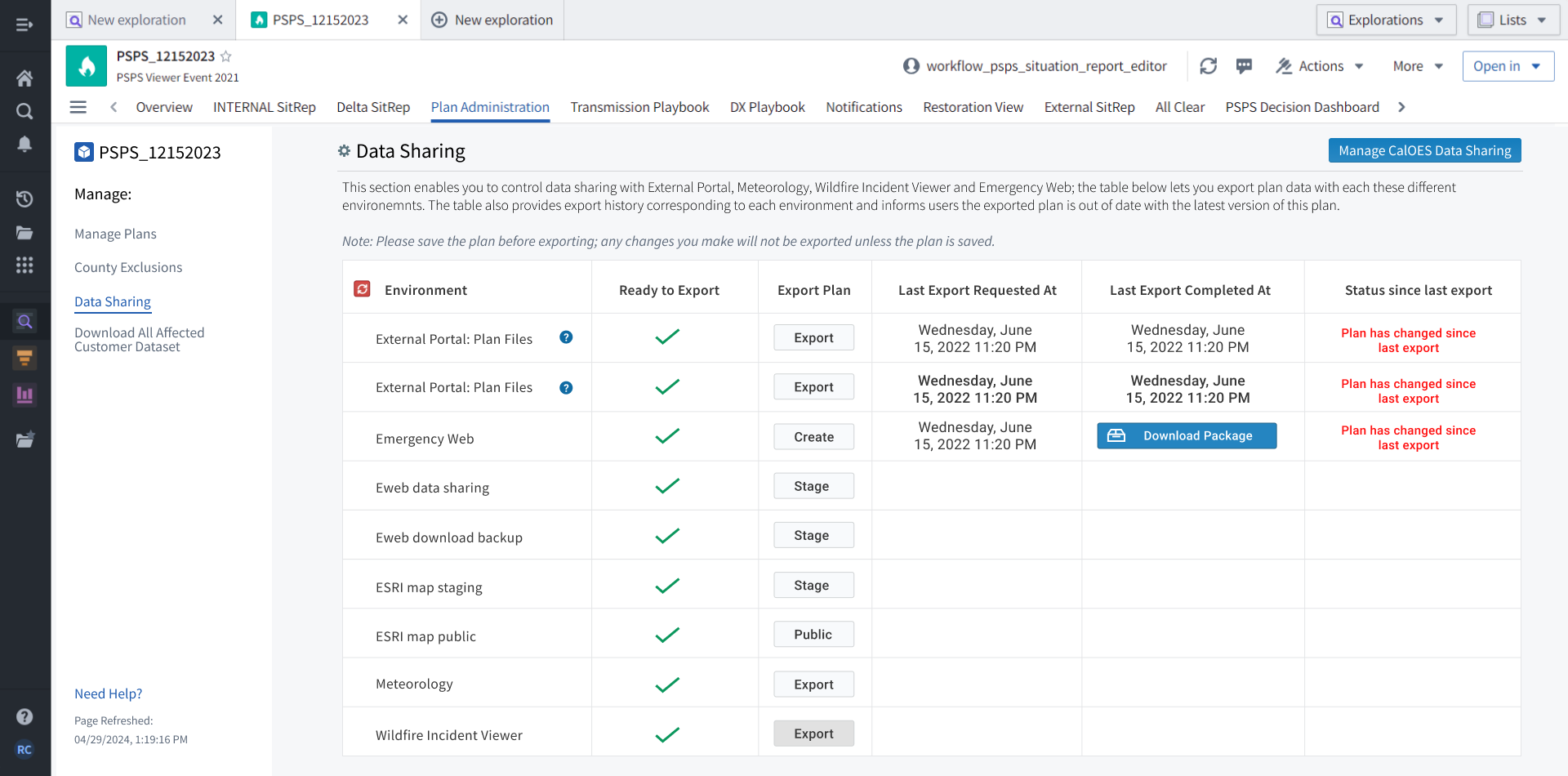Open comments speech bubble icon

tap(1244, 66)
